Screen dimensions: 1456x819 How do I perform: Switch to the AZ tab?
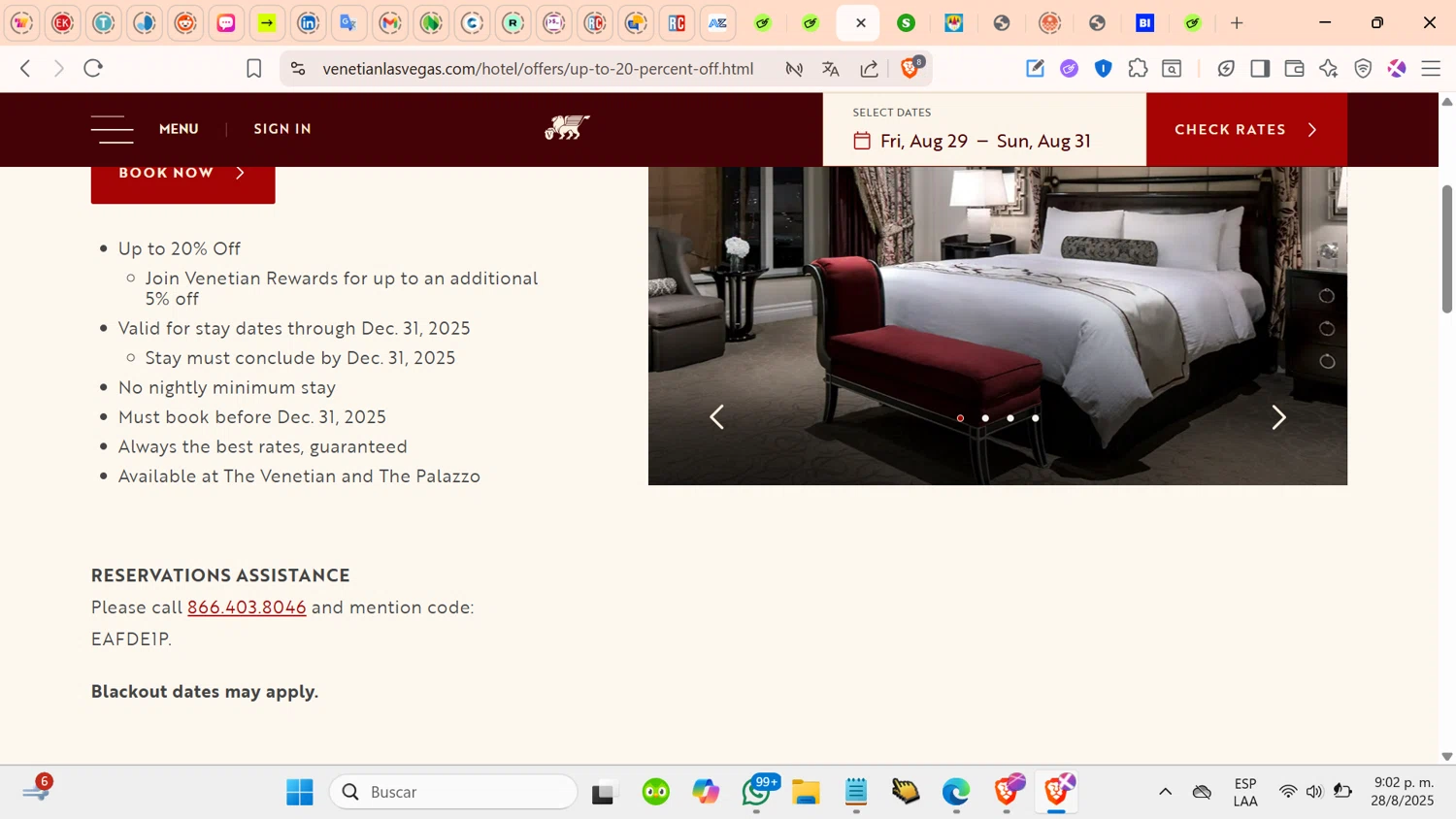pos(717,22)
